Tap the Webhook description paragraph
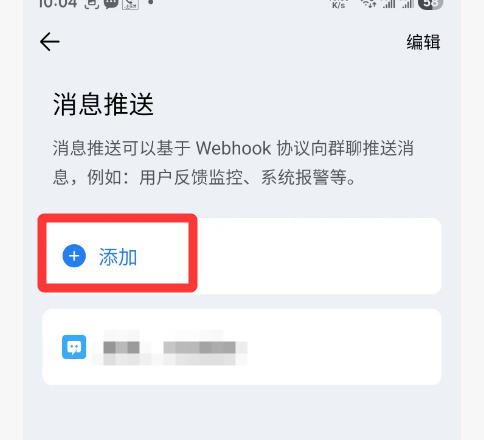Image resolution: width=484 pixels, height=440 pixels. pyautogui.click(x=233, y=162)
